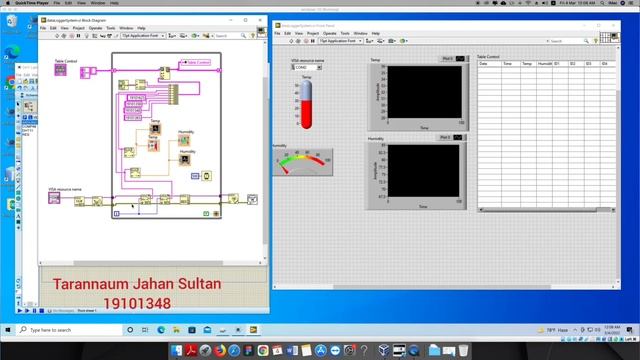Click connector pane grid icon in Front Panel
The height and width of the screenshot is (360, 640).
604,38
